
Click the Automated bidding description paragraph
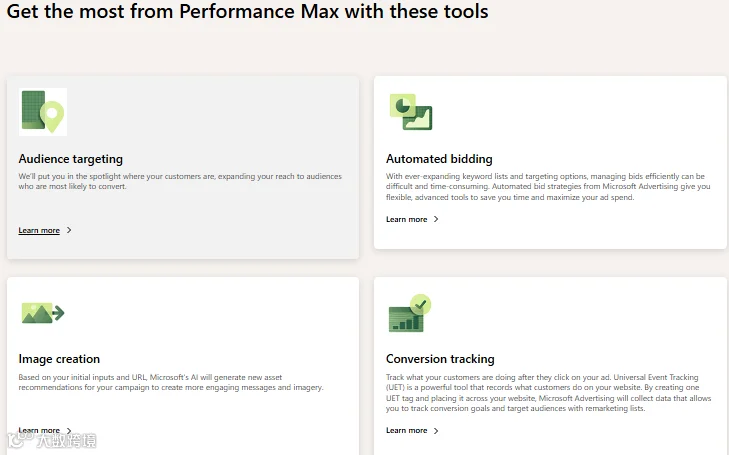[x=548, y=187]
